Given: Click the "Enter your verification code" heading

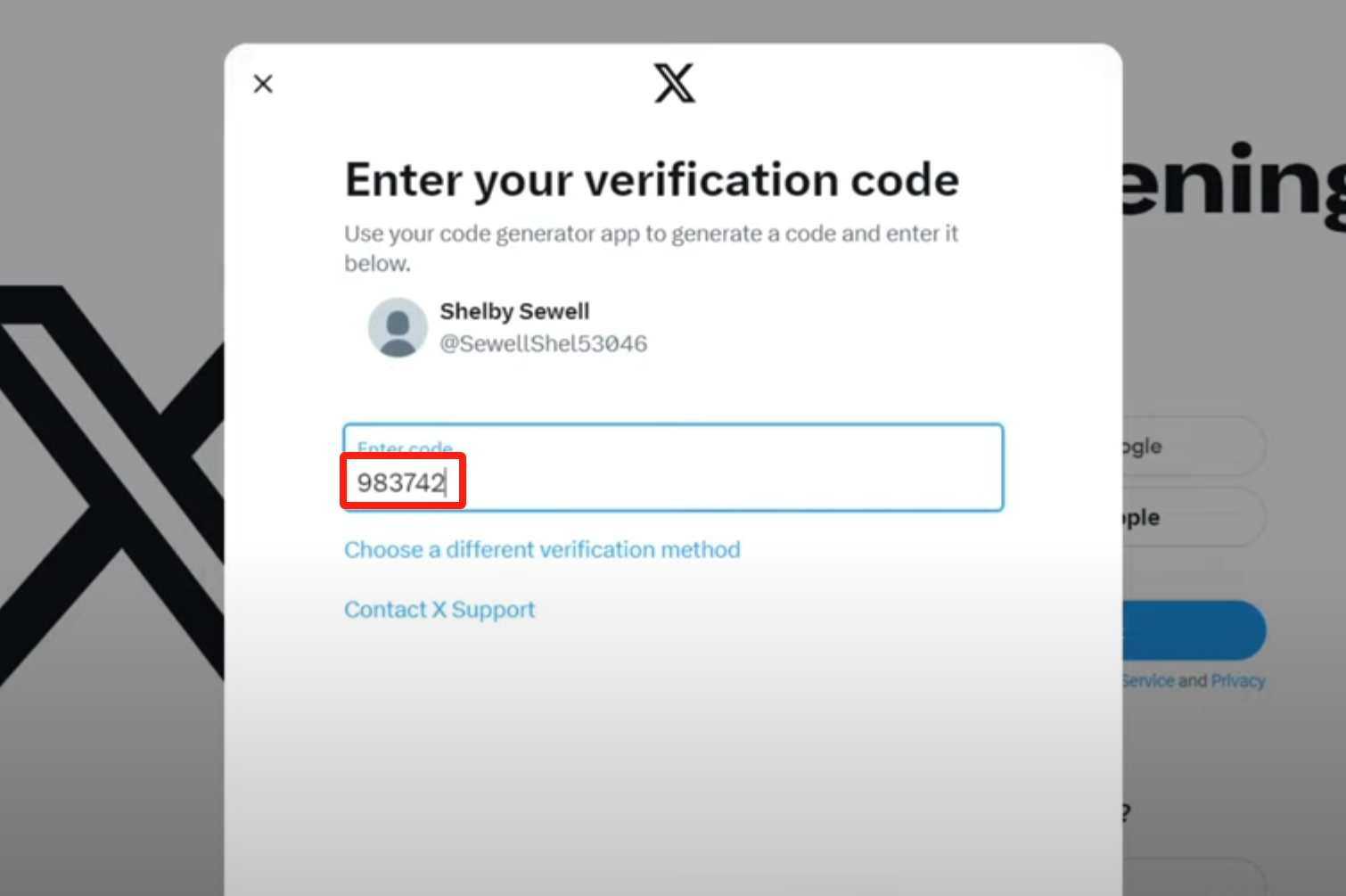Looking at the screenshot, I should pos(652,180).
